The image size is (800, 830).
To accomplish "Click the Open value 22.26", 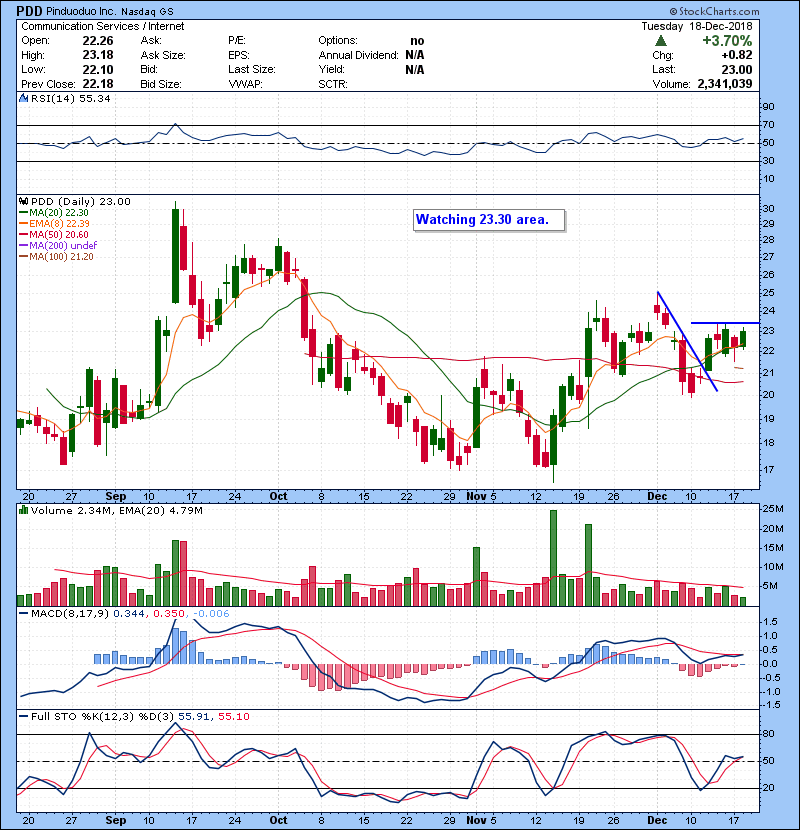I will (x=98, y=41).
